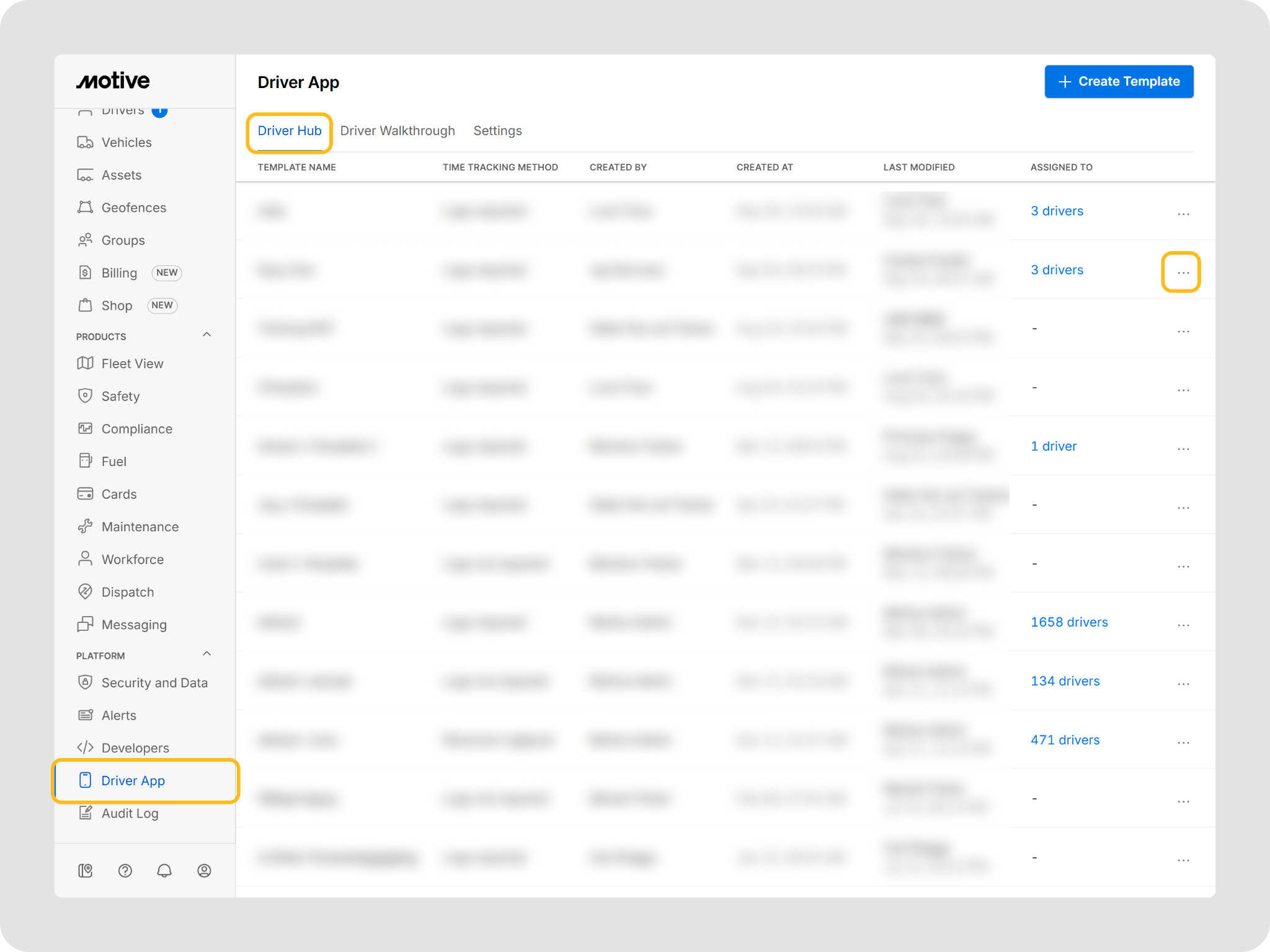This screenshot has height=952, width=1270.
Task: Open the Settings tab
Action: pyautogui.click(x=497, y=131)
